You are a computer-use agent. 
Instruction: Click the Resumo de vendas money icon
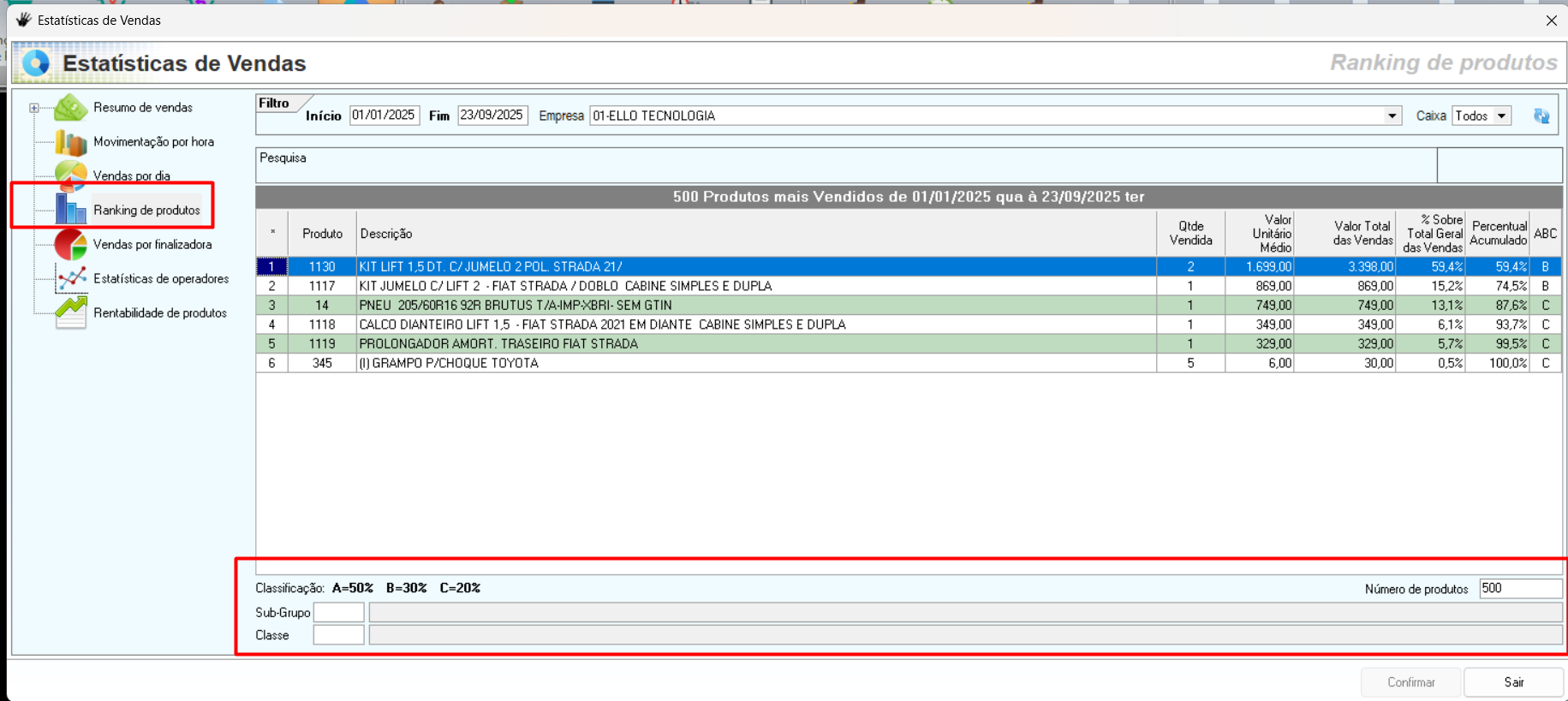pos(70,108)
